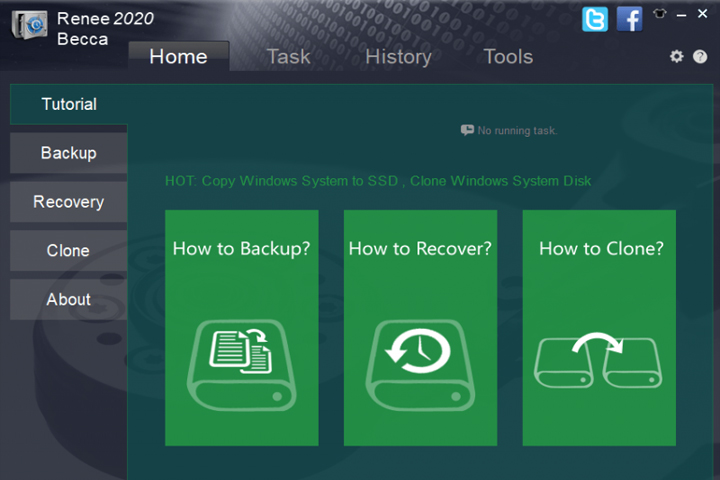Click the two-drive clone arrow icon
The height and width of the screenshot is (480, 720).
point(598,361)
